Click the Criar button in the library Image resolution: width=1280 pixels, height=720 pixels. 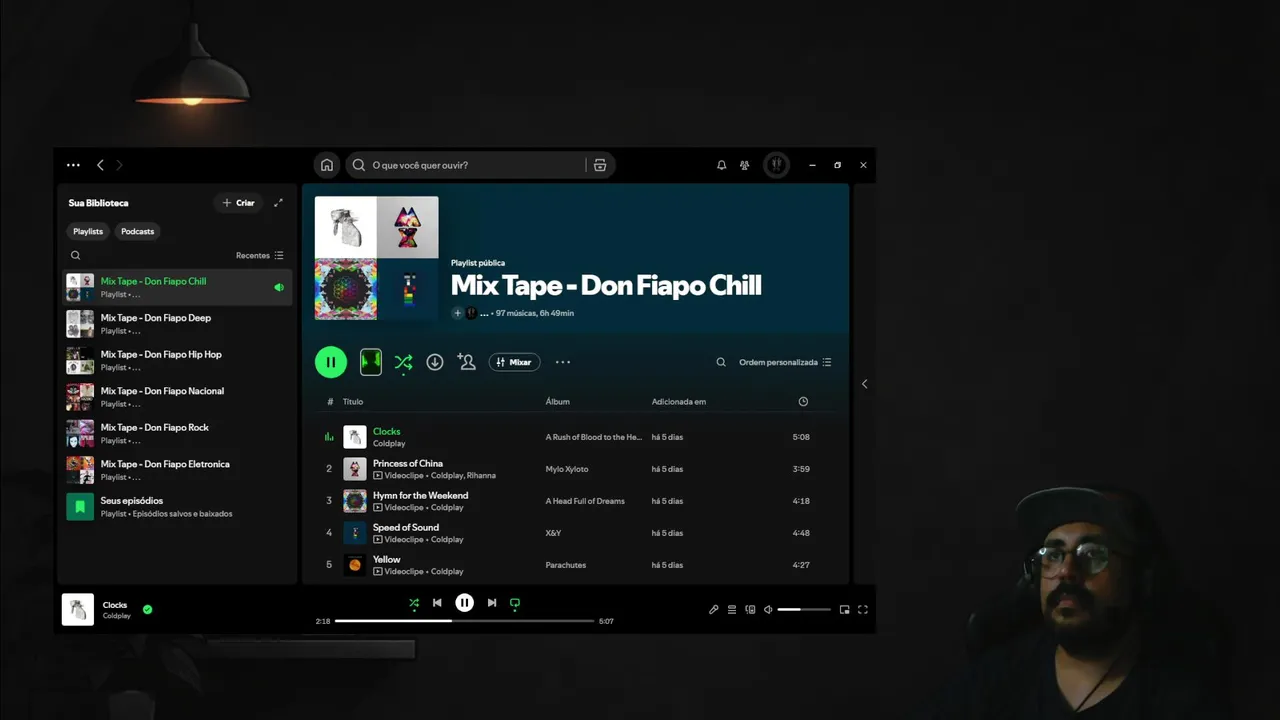[239, 203]
